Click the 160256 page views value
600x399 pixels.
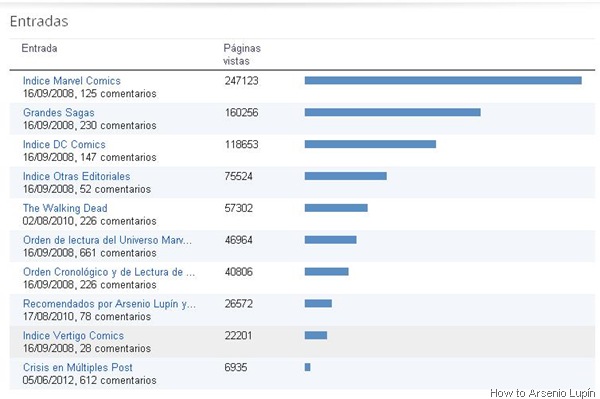pos(241,112)
